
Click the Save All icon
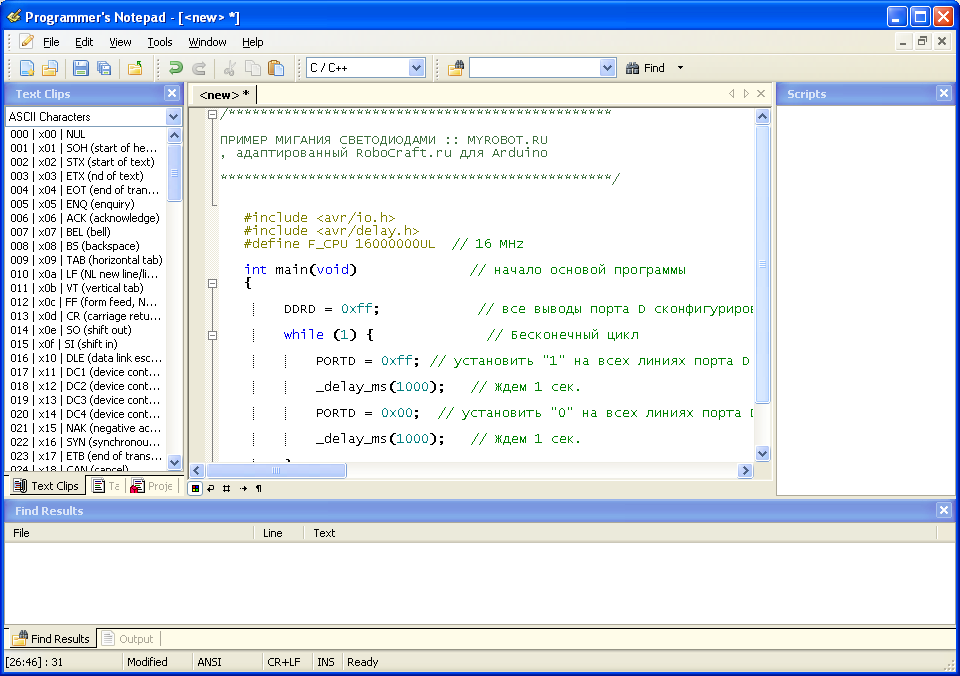point(102,68)
